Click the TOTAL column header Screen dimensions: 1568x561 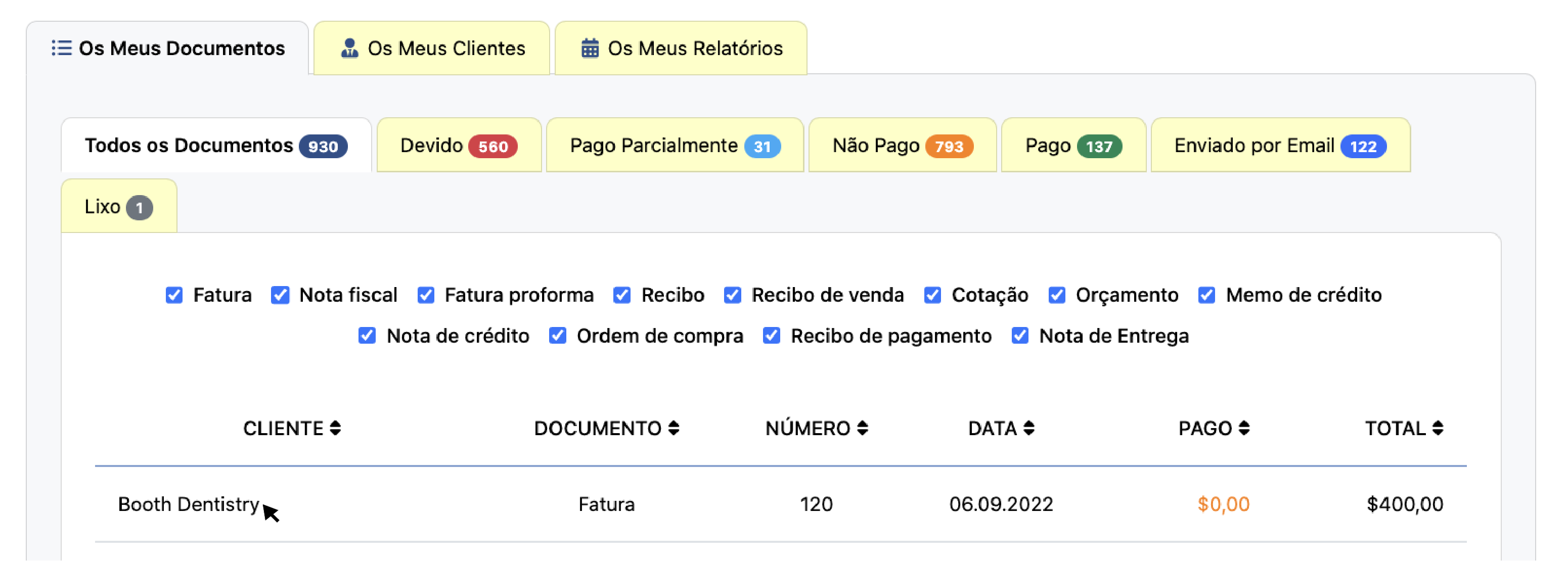tap(1404, 429)
